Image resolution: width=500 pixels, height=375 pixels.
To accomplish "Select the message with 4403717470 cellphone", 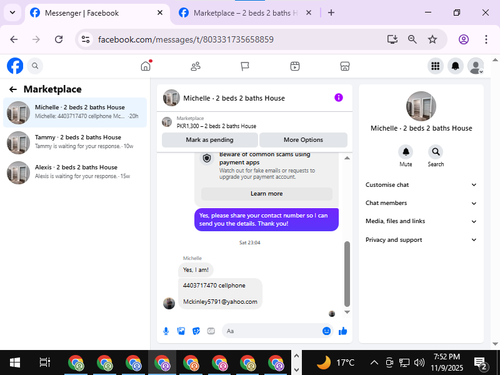I will (220, 293).
